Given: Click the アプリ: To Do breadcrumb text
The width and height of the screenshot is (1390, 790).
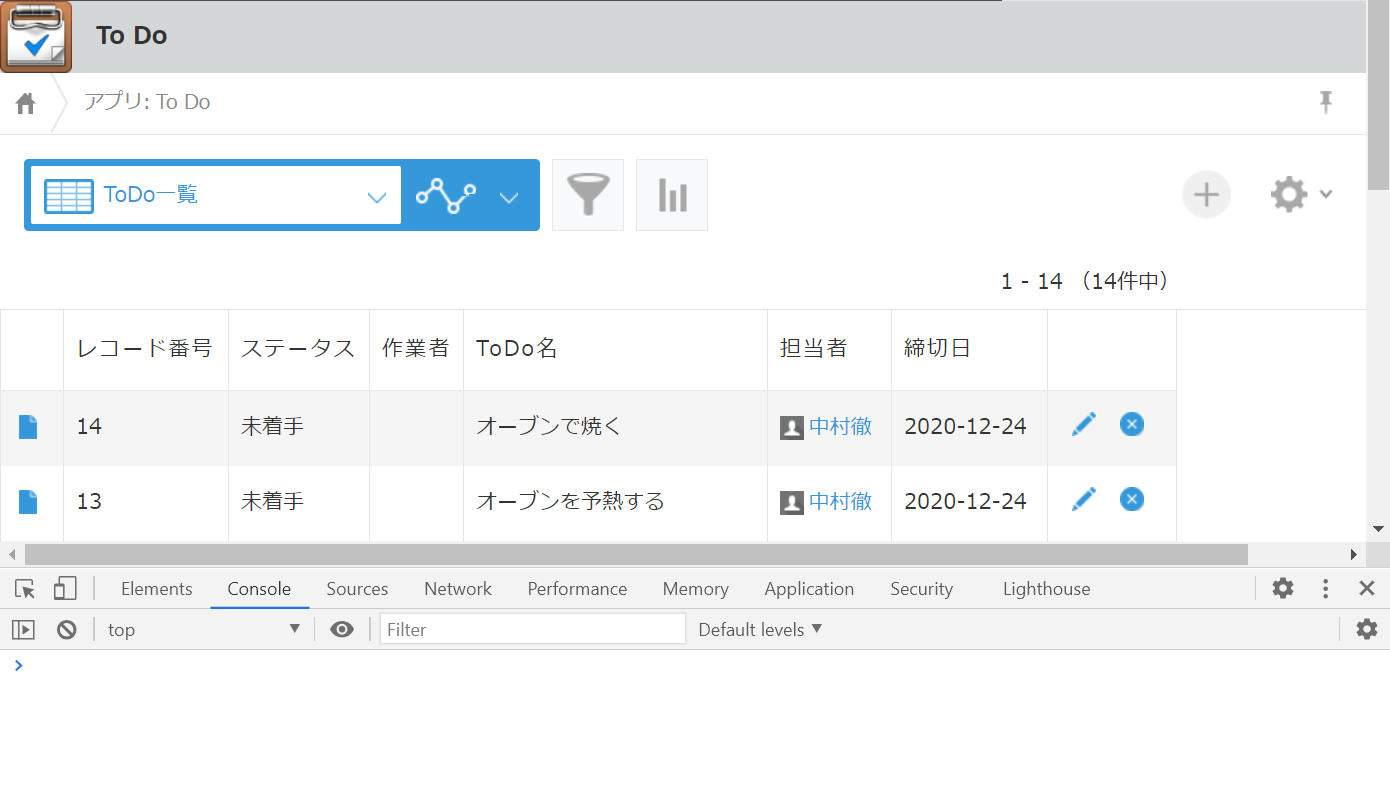Looking at the screenshot, I should [x=147, y=102].
